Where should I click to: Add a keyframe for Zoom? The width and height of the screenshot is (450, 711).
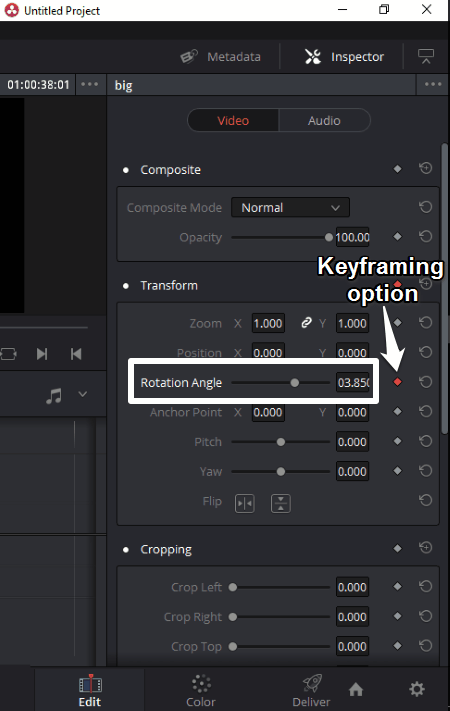(397, 322)
